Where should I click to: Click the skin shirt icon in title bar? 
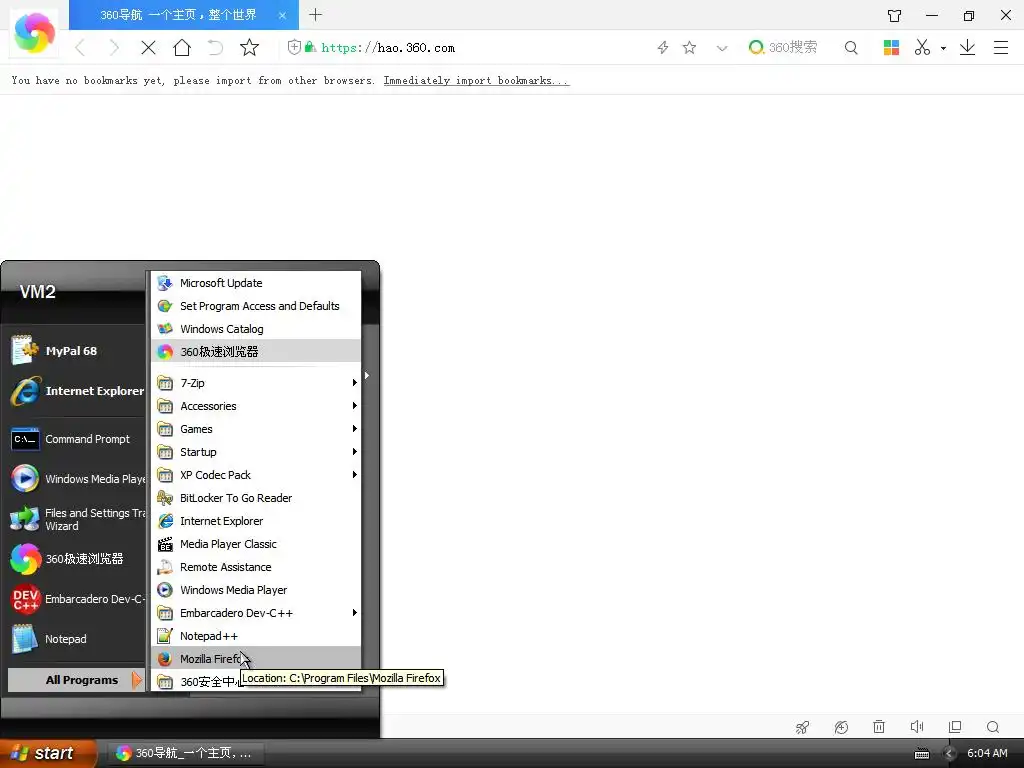894,16
